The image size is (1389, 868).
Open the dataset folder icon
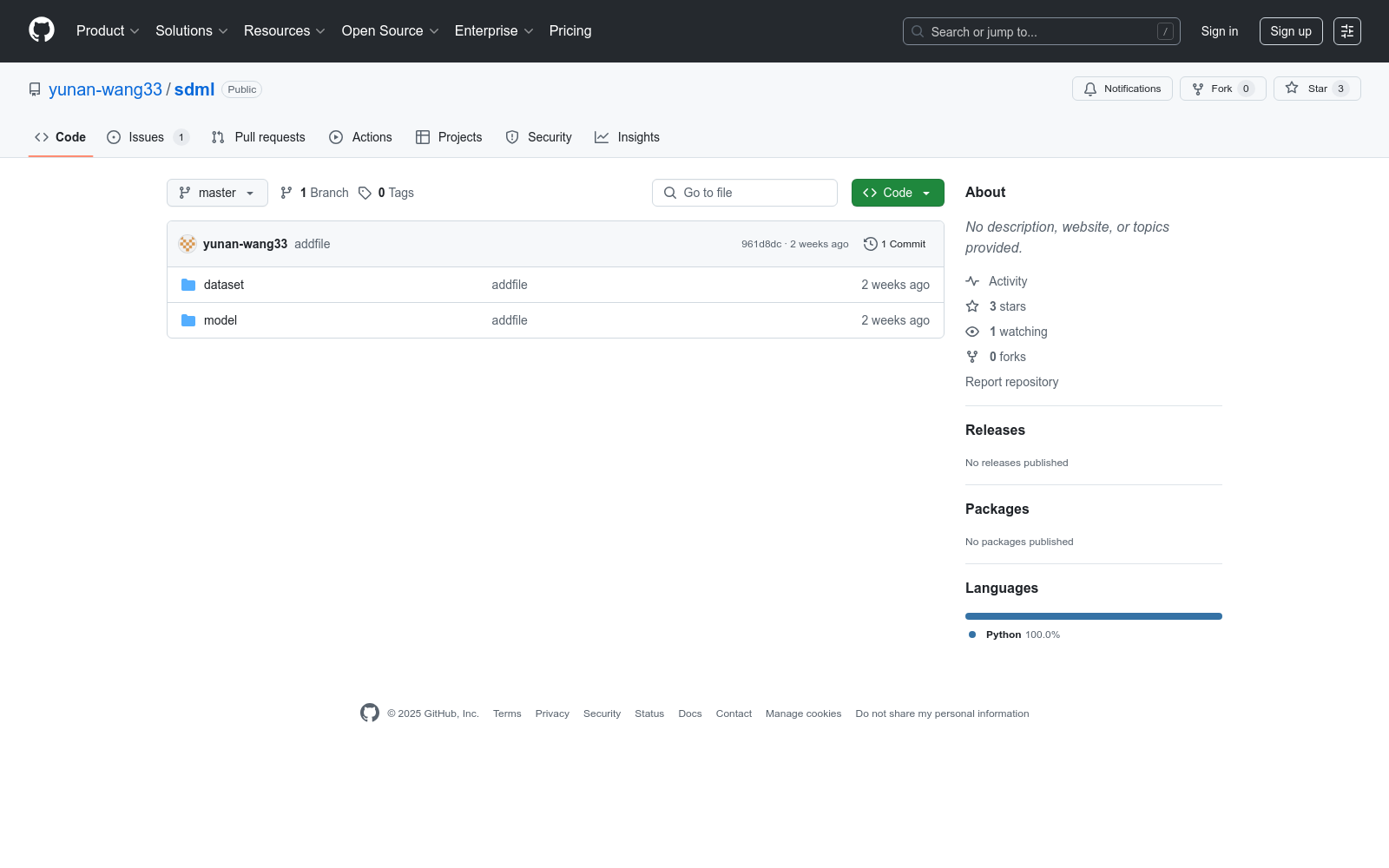point(188,285)
